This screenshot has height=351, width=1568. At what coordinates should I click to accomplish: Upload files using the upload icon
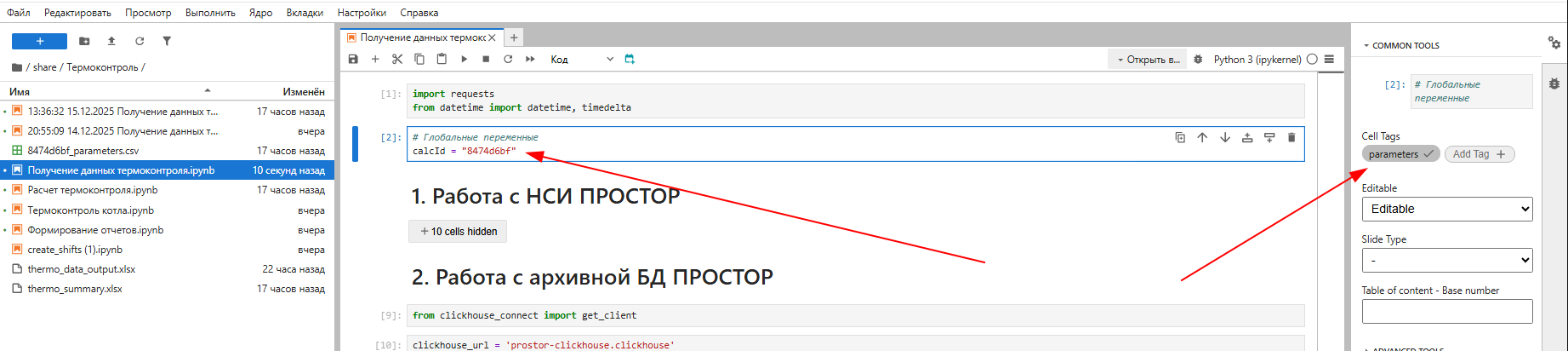coord(111,41)
